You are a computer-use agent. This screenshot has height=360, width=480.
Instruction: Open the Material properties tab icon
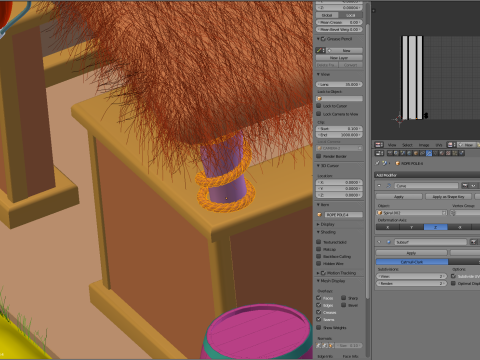(x=442, y=153)
